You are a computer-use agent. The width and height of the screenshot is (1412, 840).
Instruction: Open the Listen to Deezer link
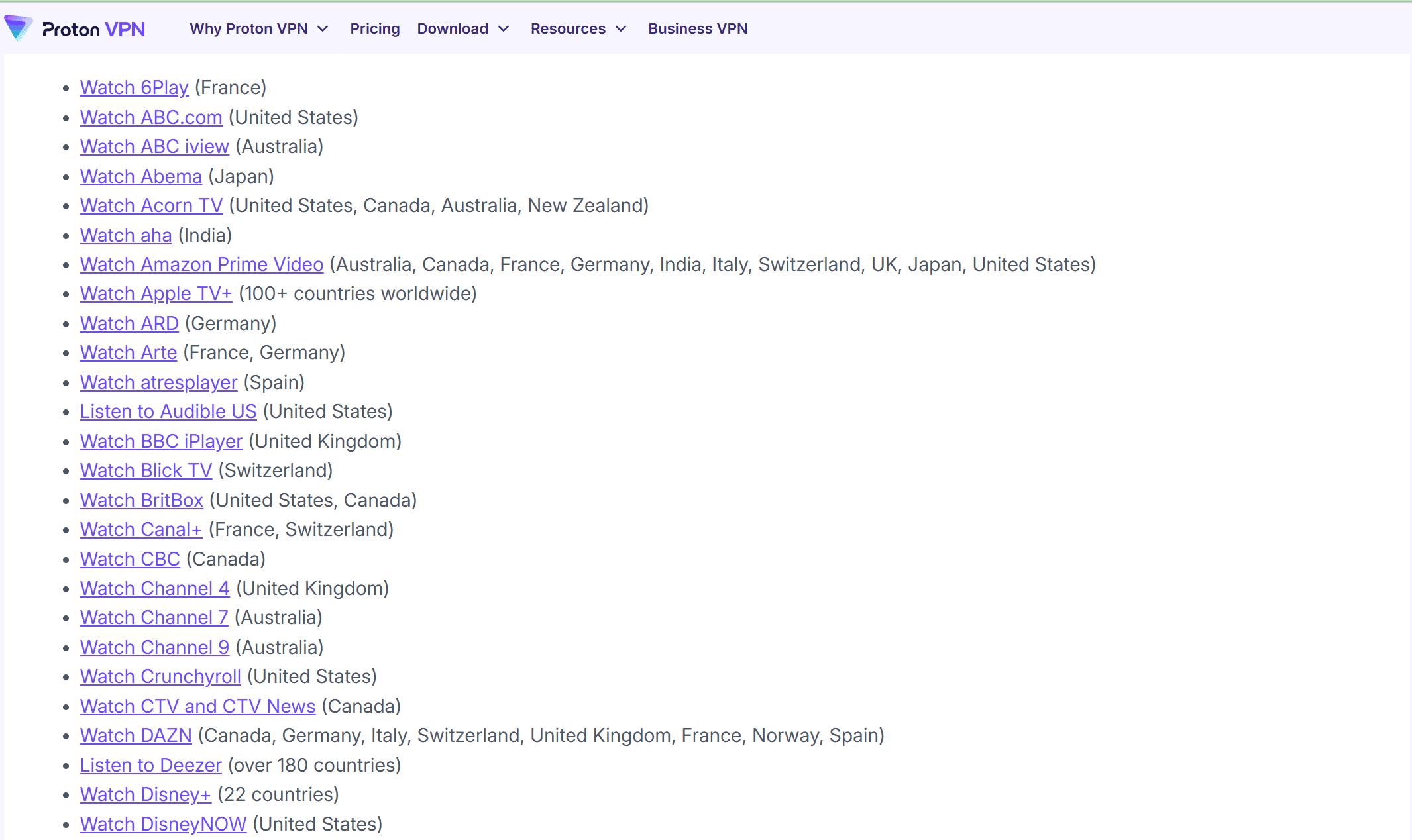(150, 765)
